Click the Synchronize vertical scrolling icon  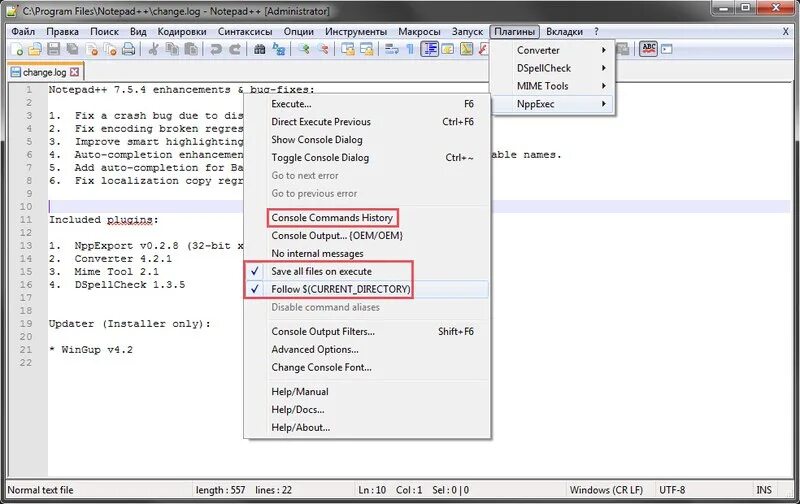[x=348, y=49]
